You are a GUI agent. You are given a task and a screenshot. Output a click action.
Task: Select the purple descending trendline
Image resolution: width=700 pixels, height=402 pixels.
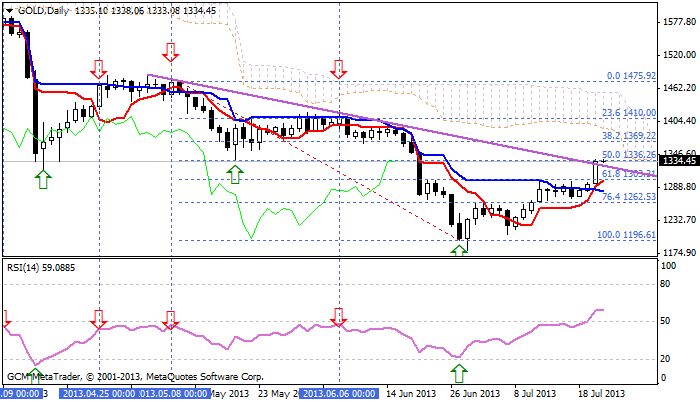402,126
